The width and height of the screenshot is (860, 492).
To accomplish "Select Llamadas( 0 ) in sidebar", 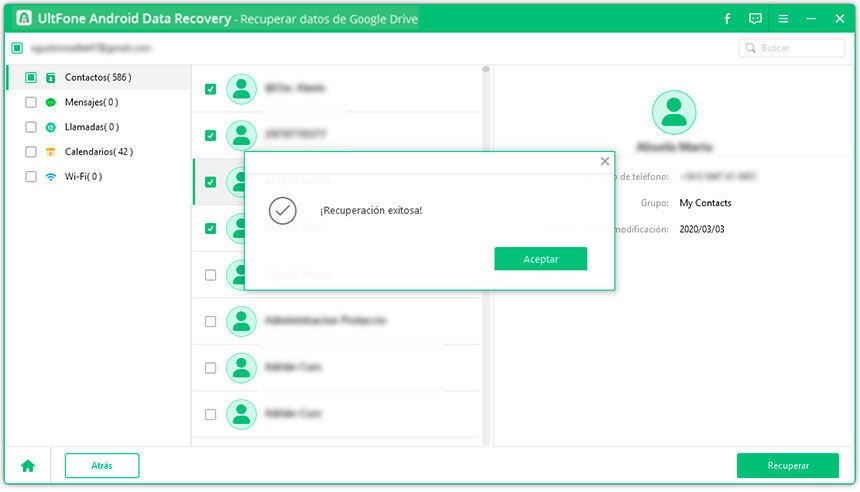I will [92, 127].
